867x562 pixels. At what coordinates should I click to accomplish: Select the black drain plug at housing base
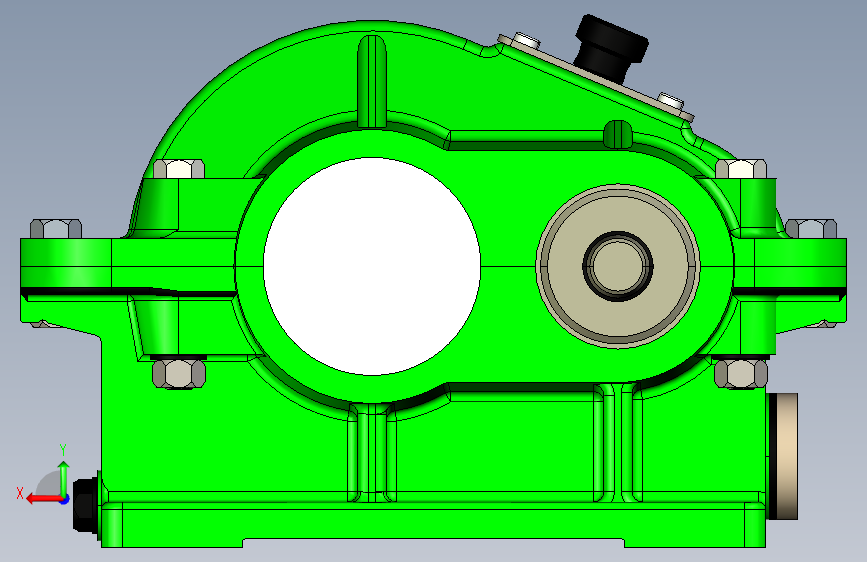coord(86,504)
